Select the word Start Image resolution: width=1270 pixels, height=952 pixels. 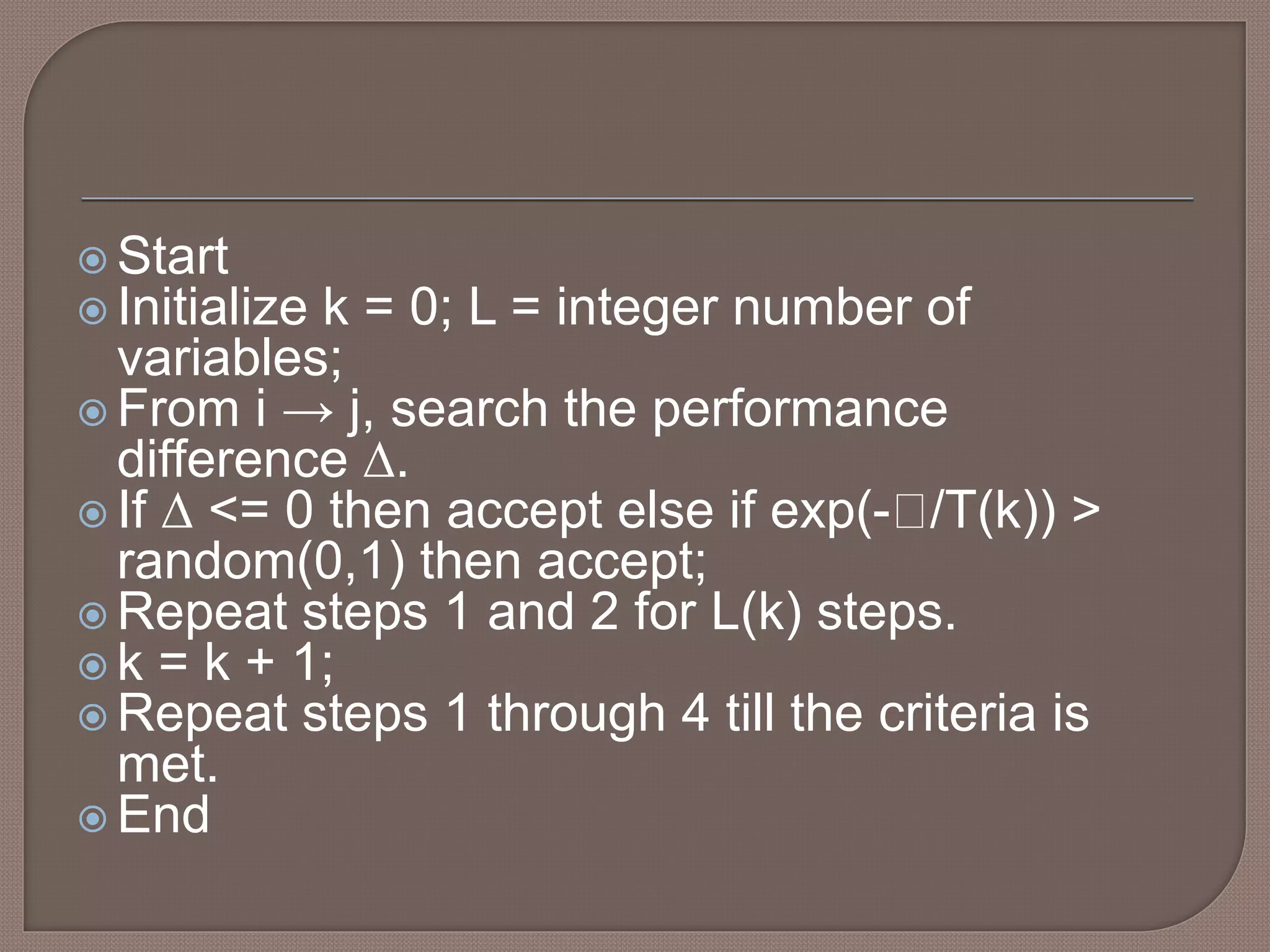tap(173, 255)
